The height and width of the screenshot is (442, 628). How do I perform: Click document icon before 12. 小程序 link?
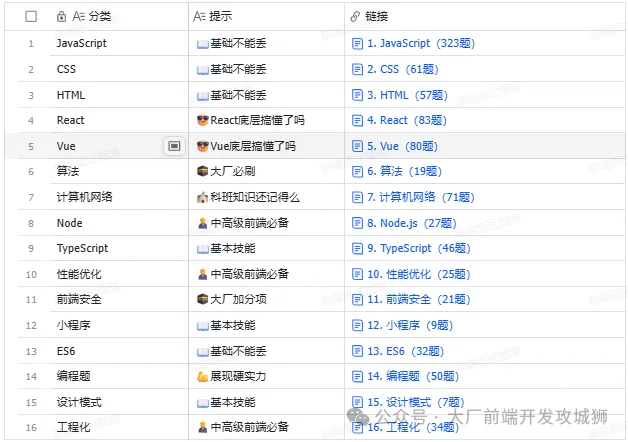pos(357,325)
